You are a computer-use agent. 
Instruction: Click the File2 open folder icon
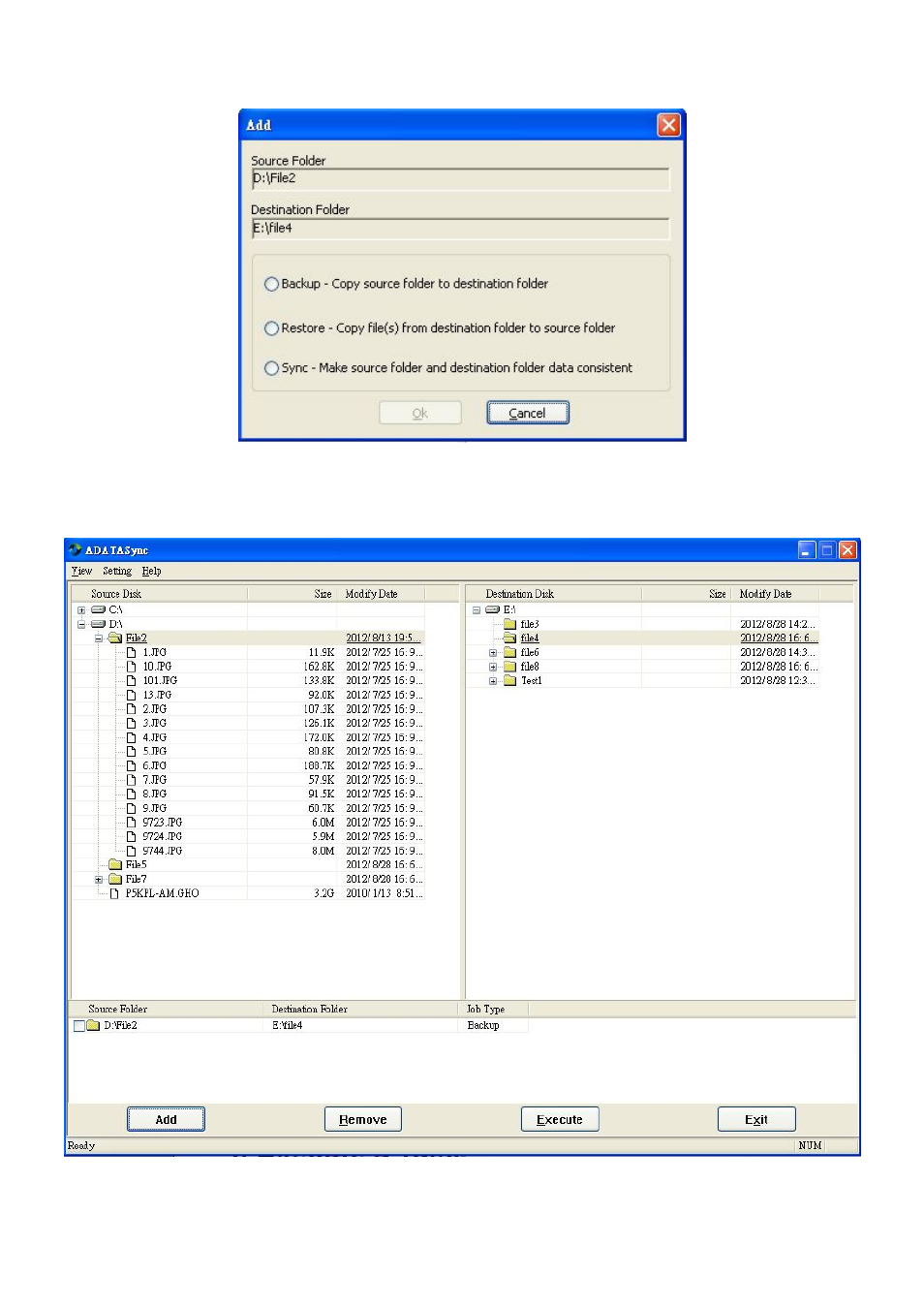[x=115, y=638]
